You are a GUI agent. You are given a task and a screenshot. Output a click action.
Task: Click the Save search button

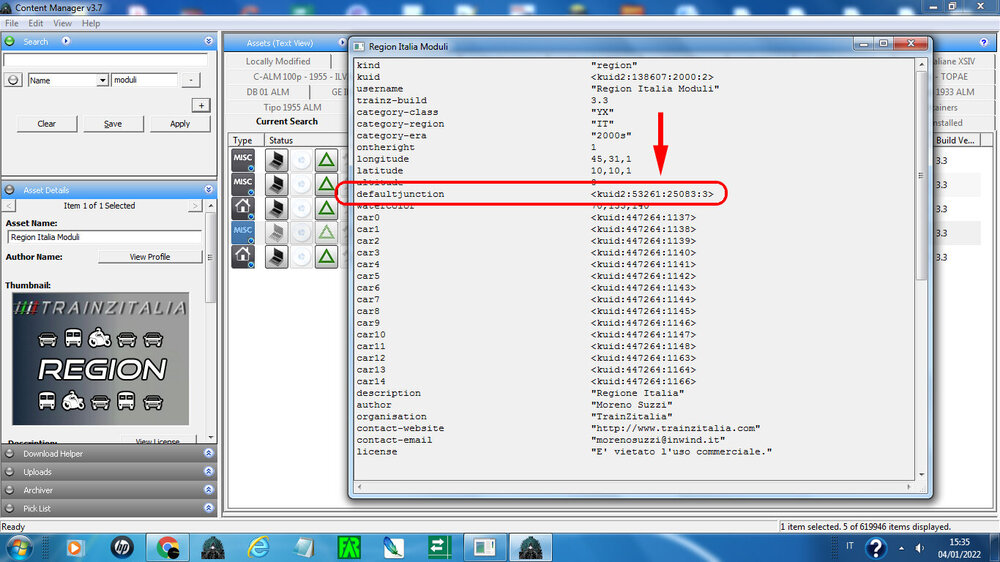tap(113, 124)
